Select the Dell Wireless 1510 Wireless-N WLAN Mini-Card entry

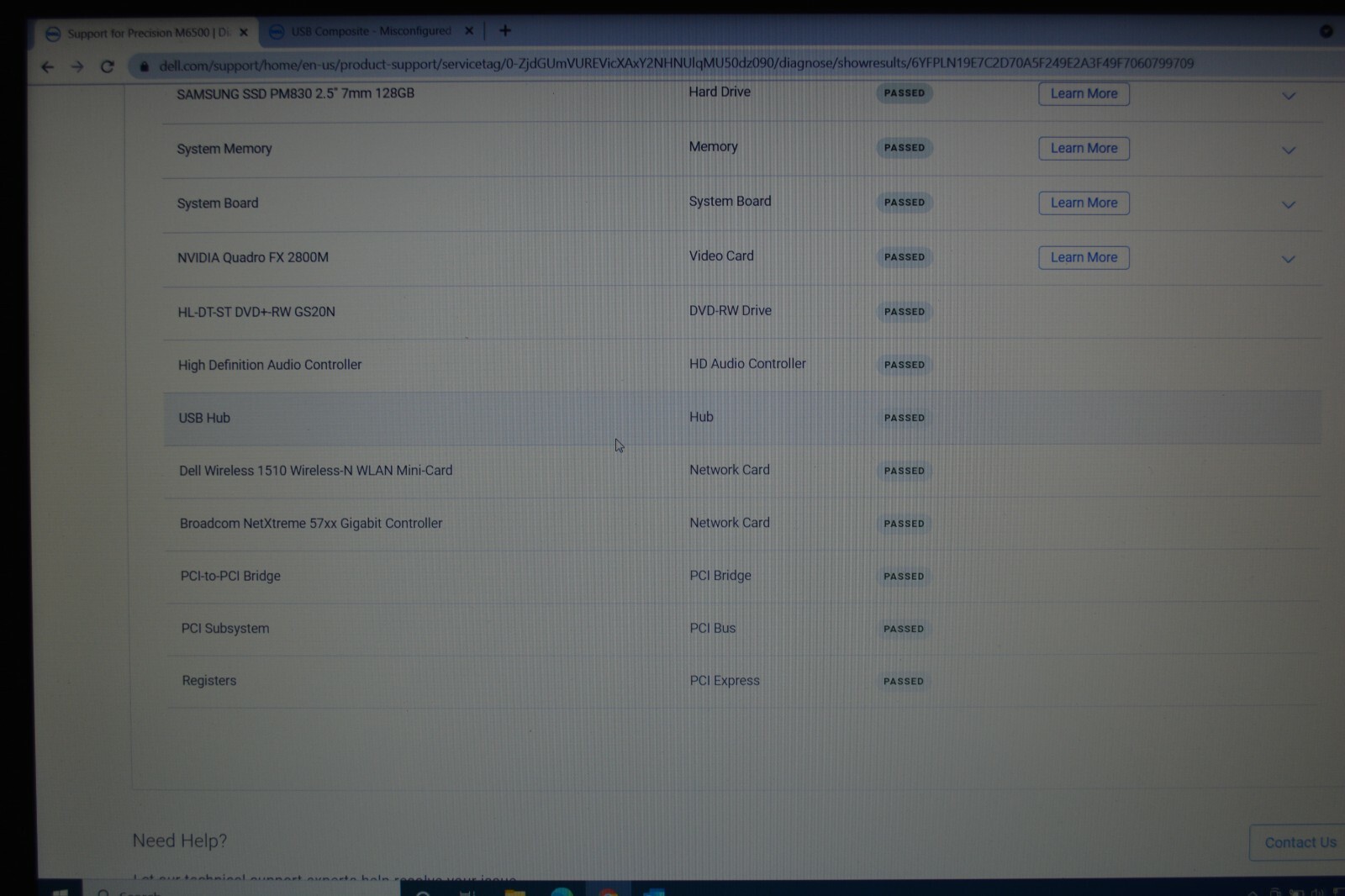[315, 471]
